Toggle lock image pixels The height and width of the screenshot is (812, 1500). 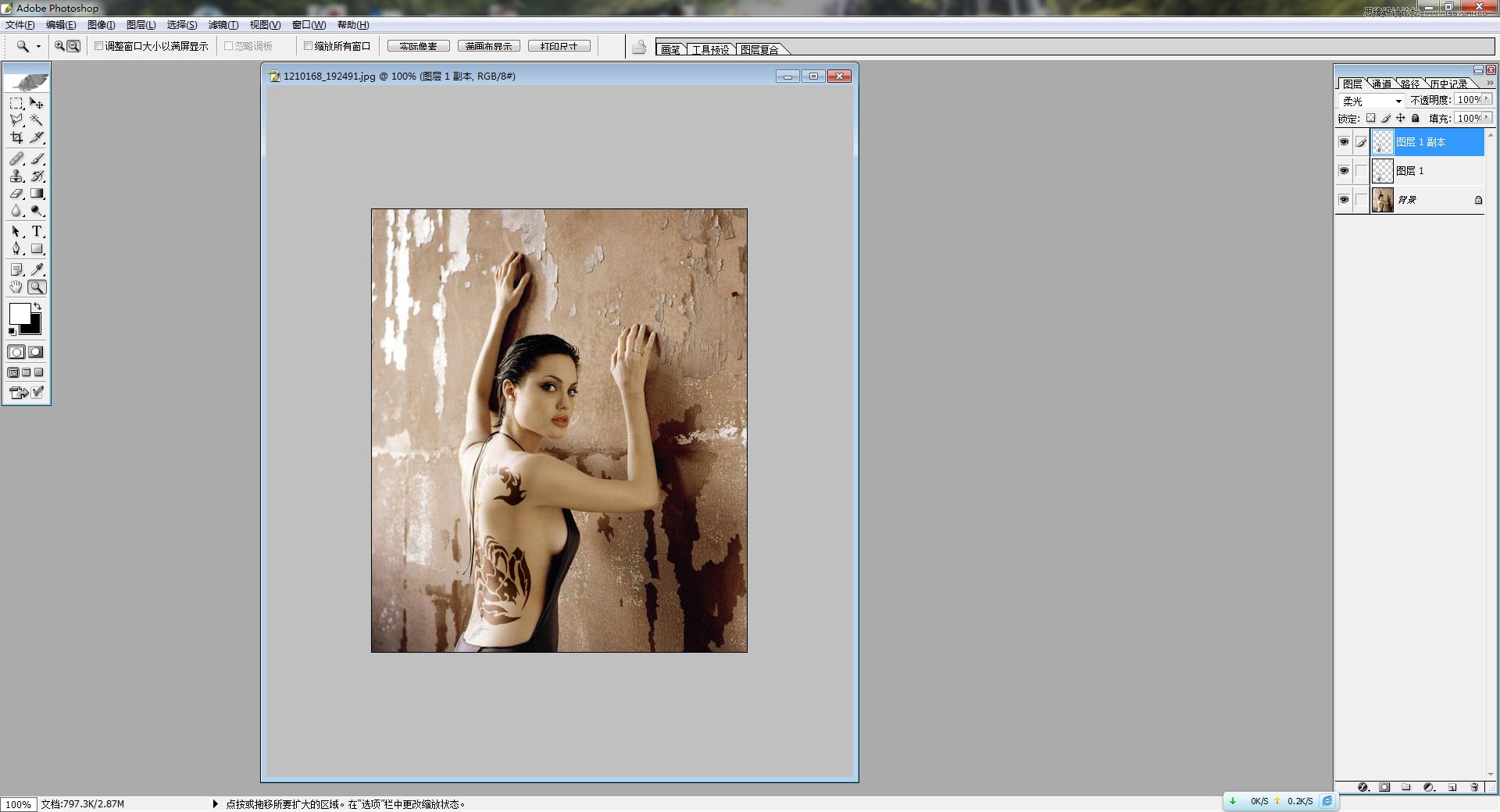coord(1385,118)
